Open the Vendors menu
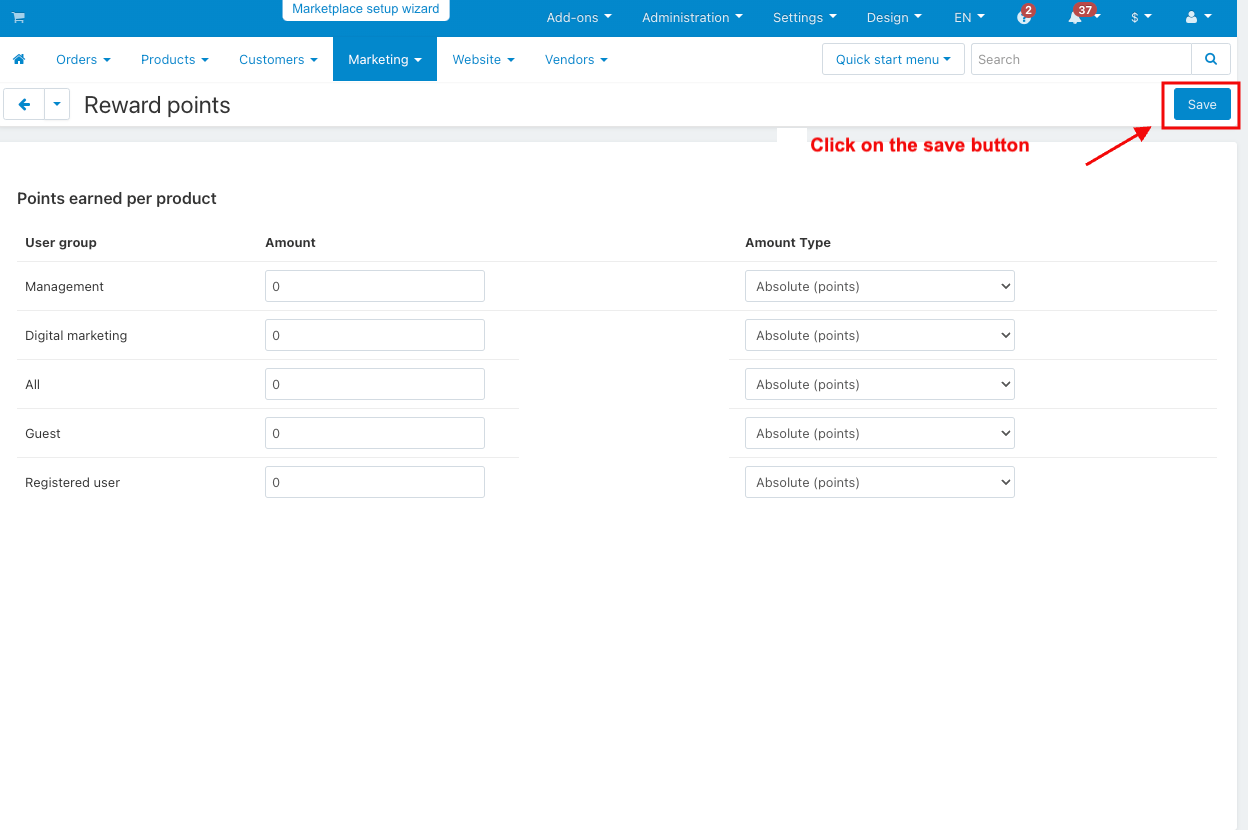This screenshot has width=1248, height=830. (x=576, y=60)
